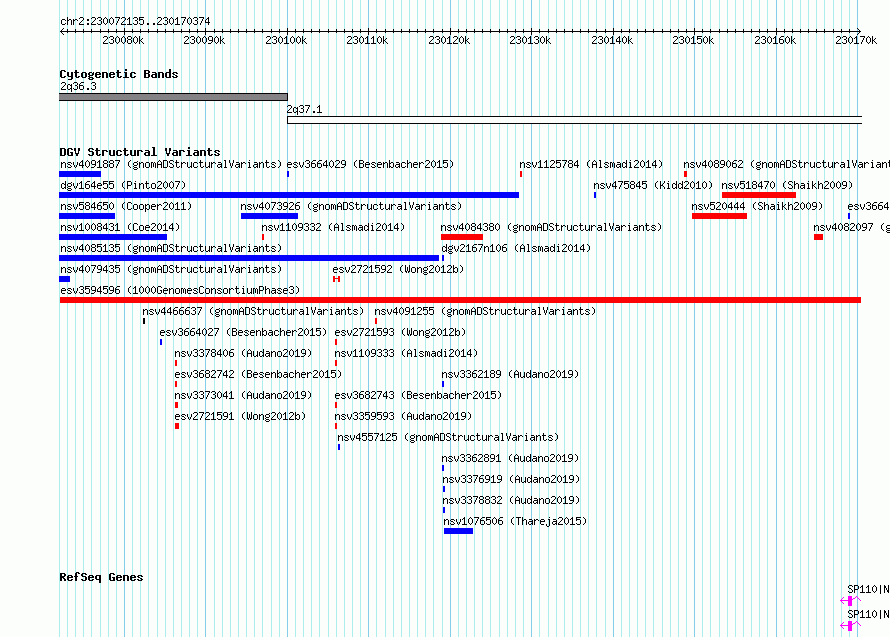Click the 2q36.3 cytogenetic band bar
Screen dimensions: 890x637
click(173, 97)
